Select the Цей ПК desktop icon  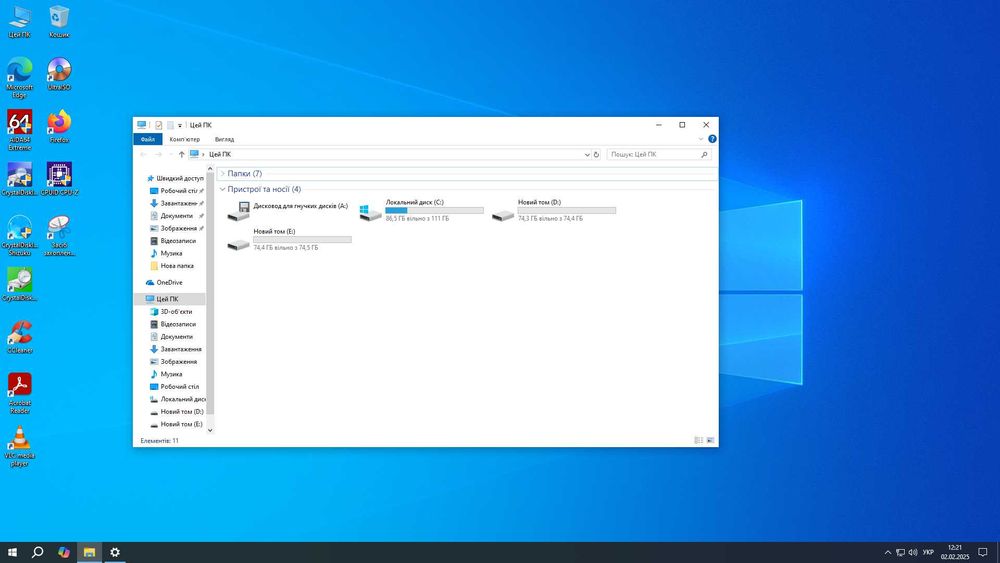pyautogui.click(x=19, y=22)
